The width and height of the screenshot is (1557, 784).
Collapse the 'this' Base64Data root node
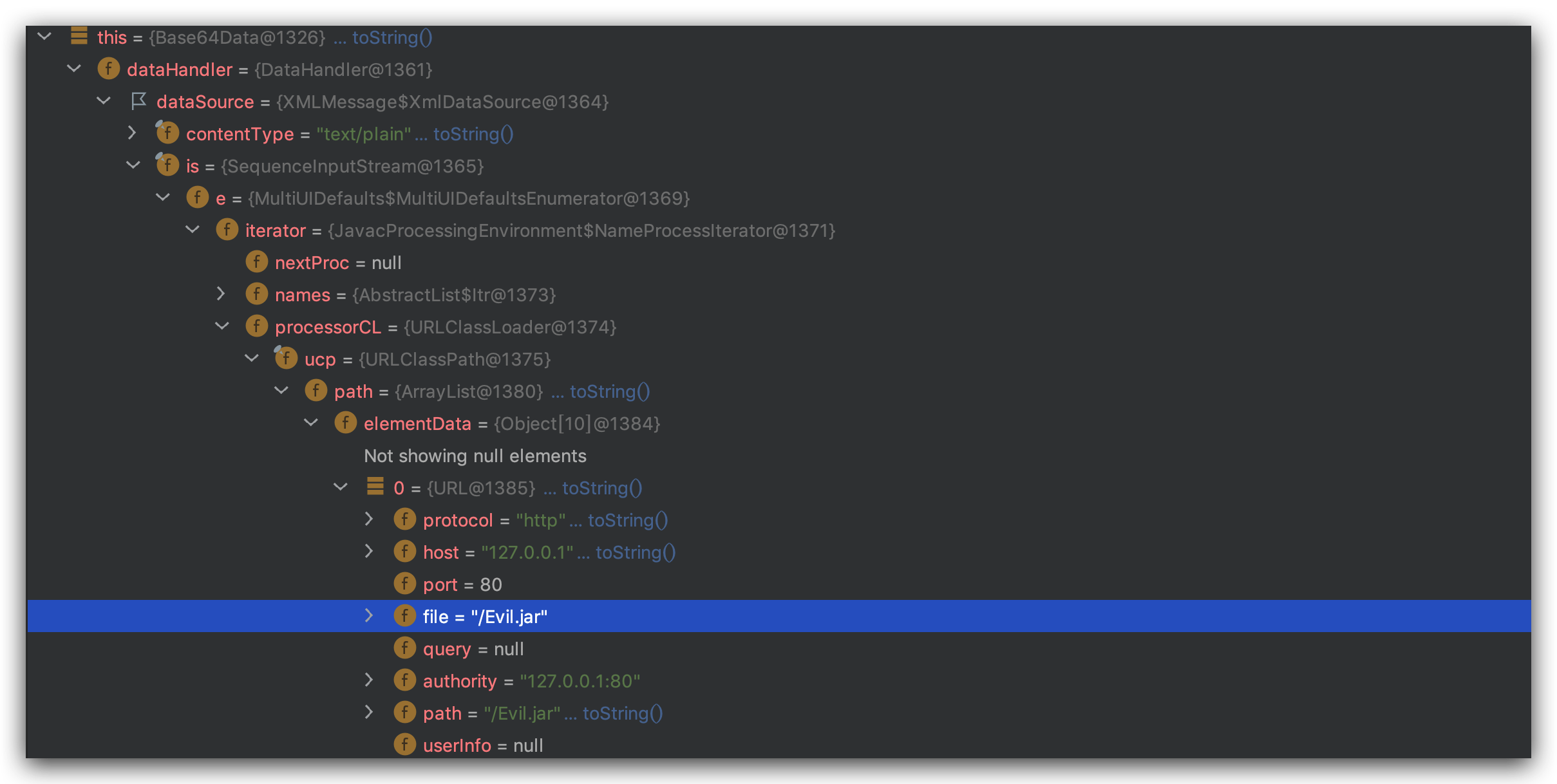44,37
